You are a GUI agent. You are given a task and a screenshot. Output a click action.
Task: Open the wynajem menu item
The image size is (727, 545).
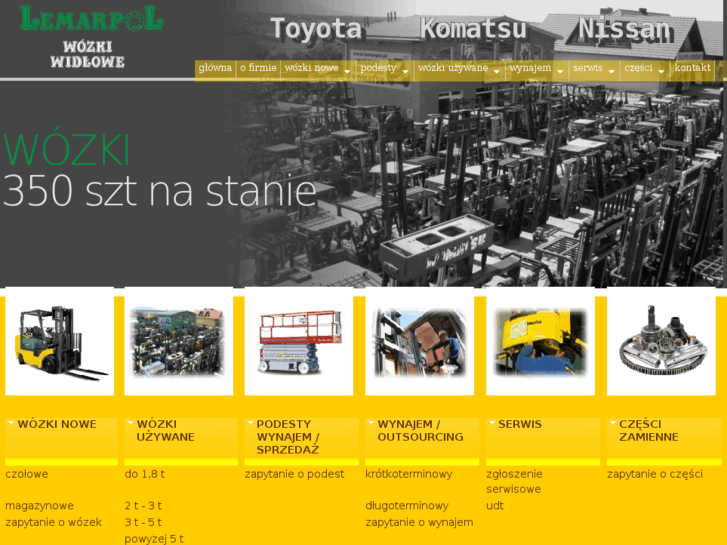pos(530,68)
